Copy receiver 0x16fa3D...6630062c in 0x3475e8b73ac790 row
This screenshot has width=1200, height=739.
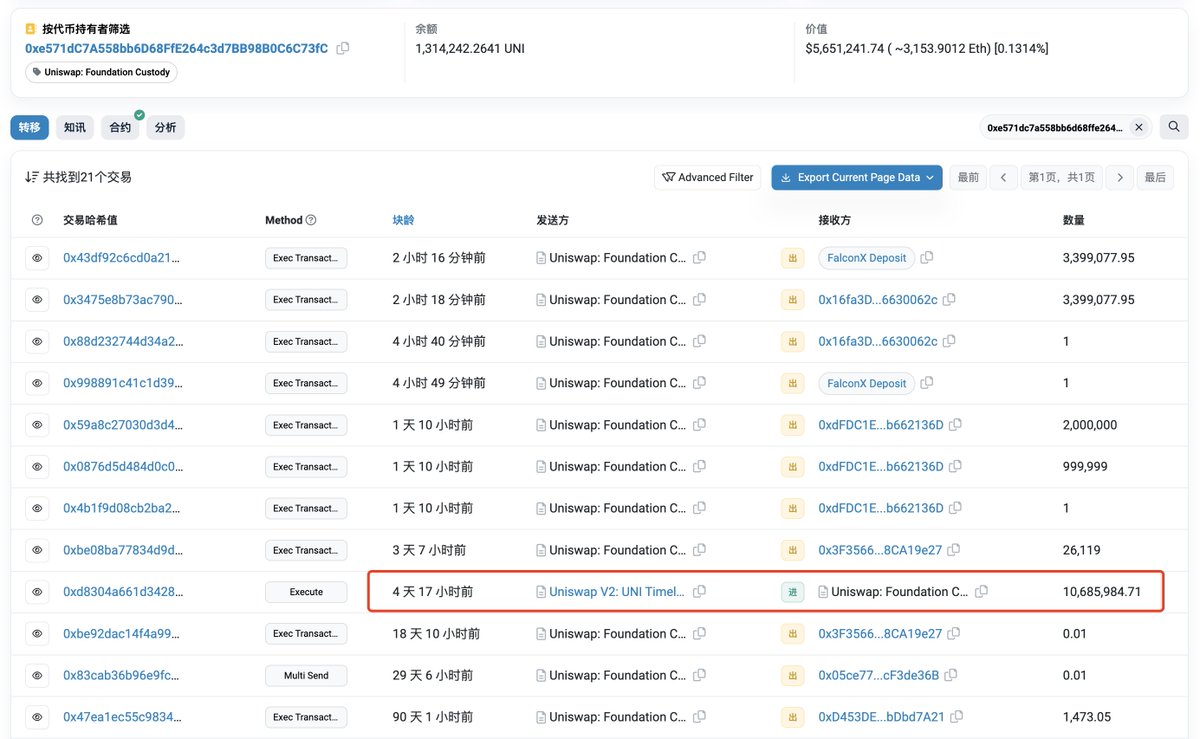[949, 300]
